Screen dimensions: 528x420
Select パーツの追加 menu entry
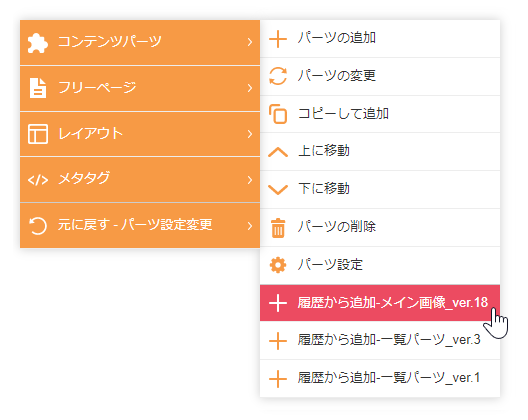point(380,38)
